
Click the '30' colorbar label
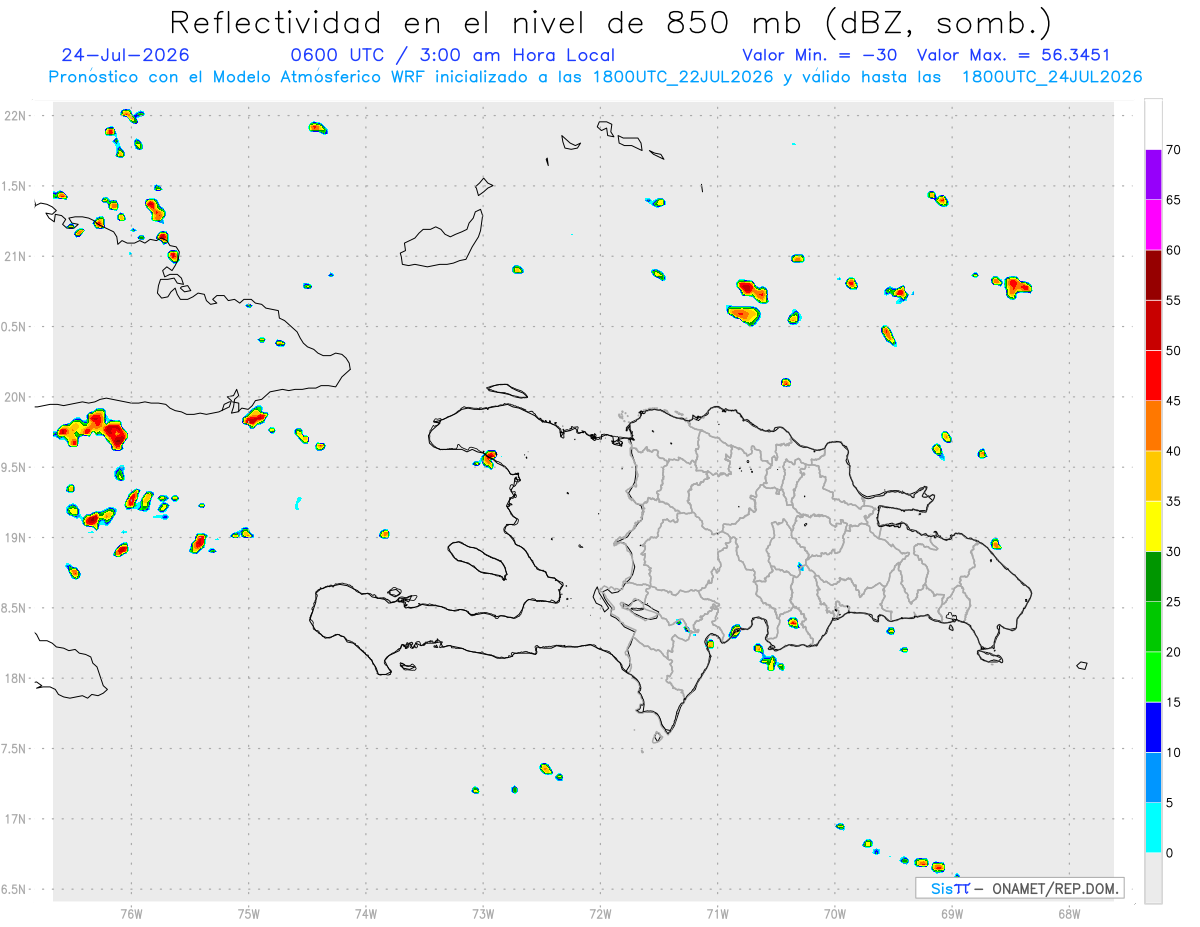[x=1173, y=551]
